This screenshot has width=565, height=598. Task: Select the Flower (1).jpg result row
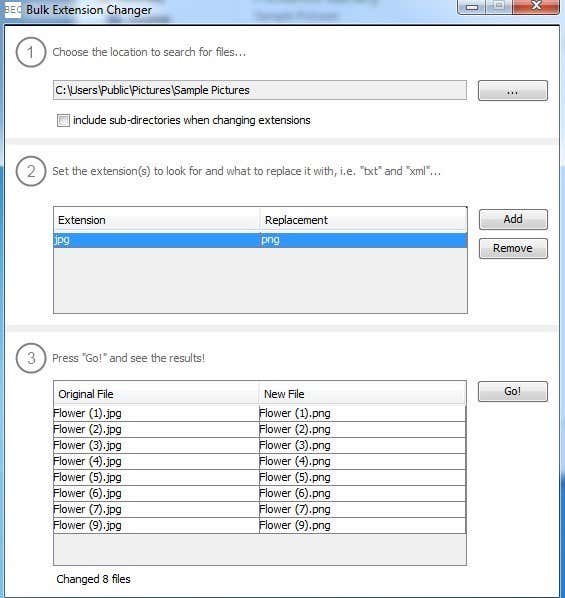coord(259,413)
